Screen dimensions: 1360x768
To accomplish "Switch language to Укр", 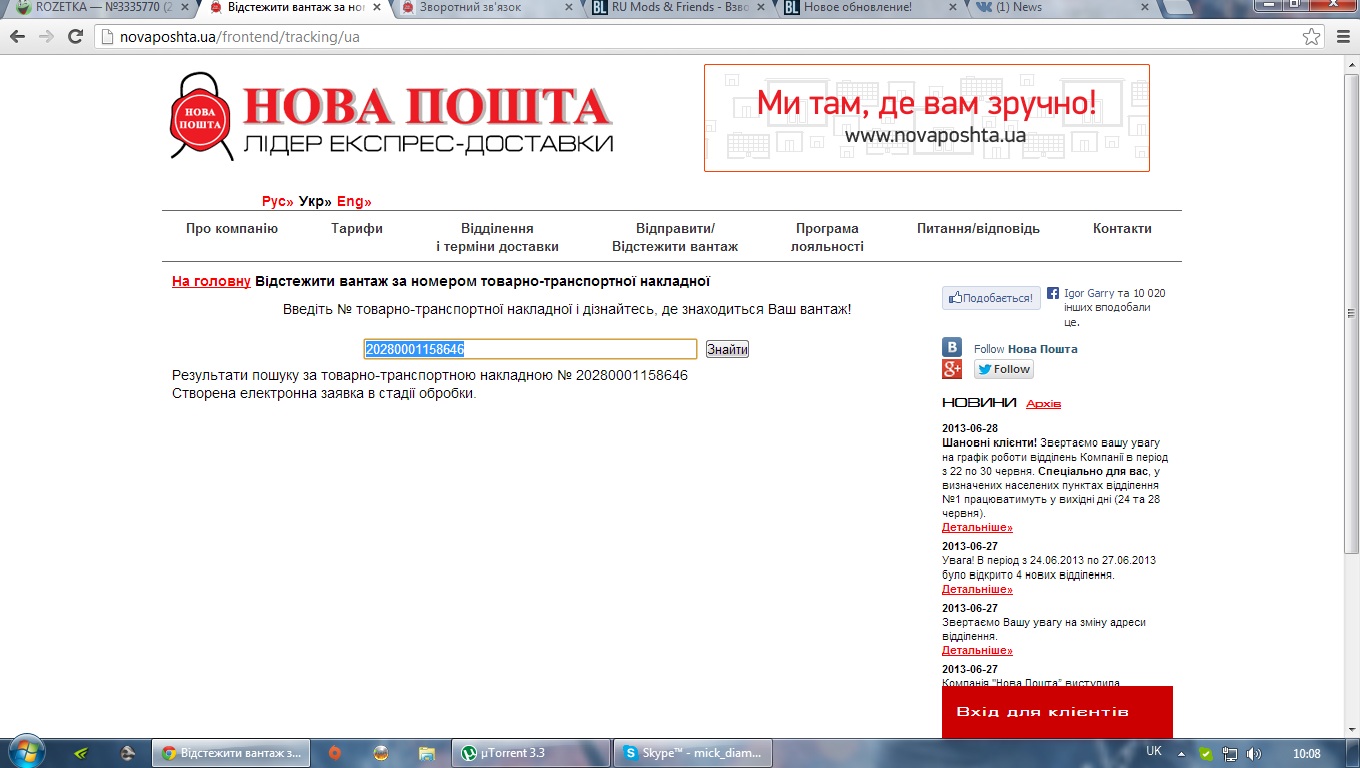I will point(315,201).
